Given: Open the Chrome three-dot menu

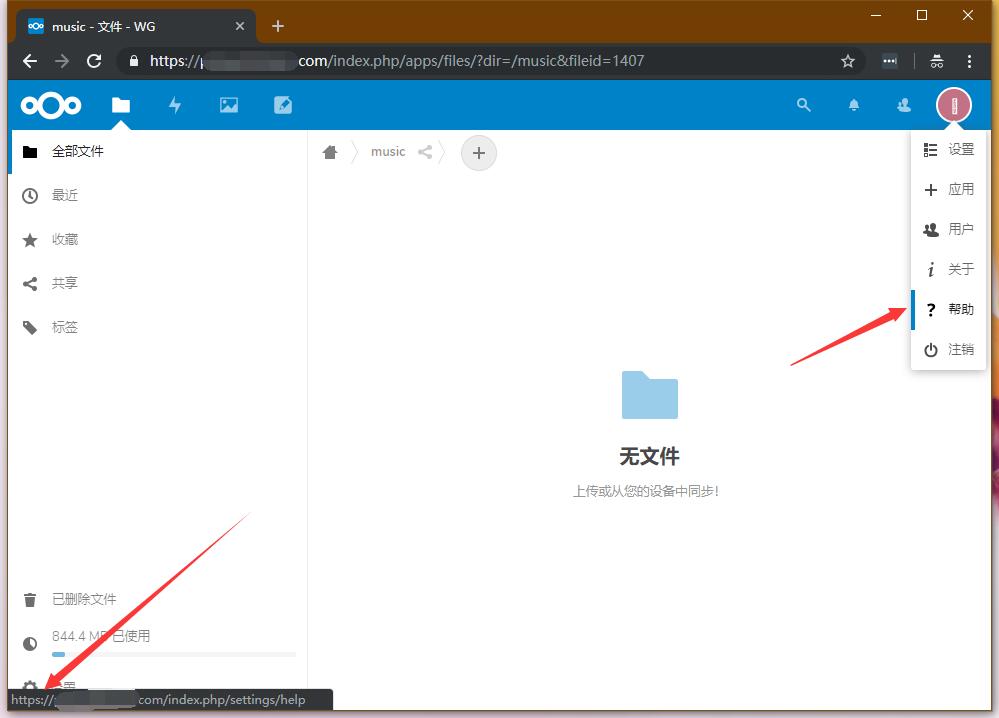Looking at the screenshot, I should coord(969,61).
